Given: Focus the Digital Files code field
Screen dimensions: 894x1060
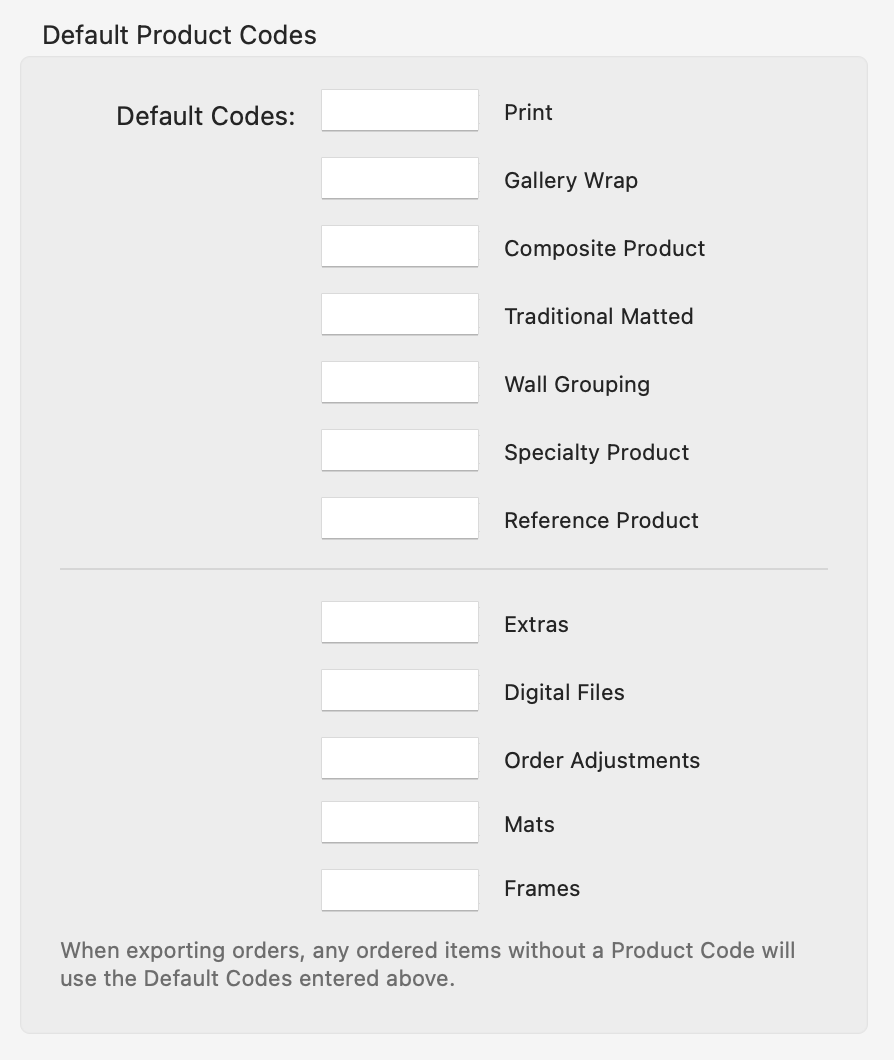Looking at the screenshot, I should [x=399, y=691].
